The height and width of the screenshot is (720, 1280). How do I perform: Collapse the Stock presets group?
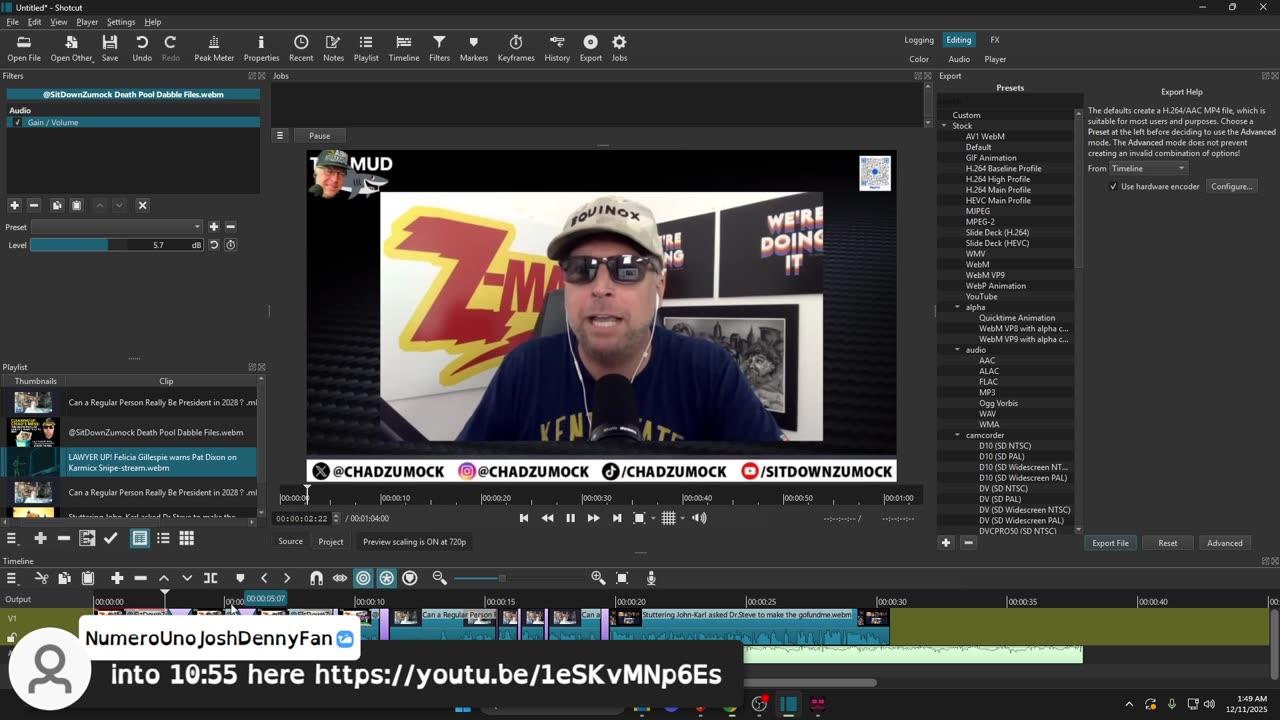click(x=944, y=126)
